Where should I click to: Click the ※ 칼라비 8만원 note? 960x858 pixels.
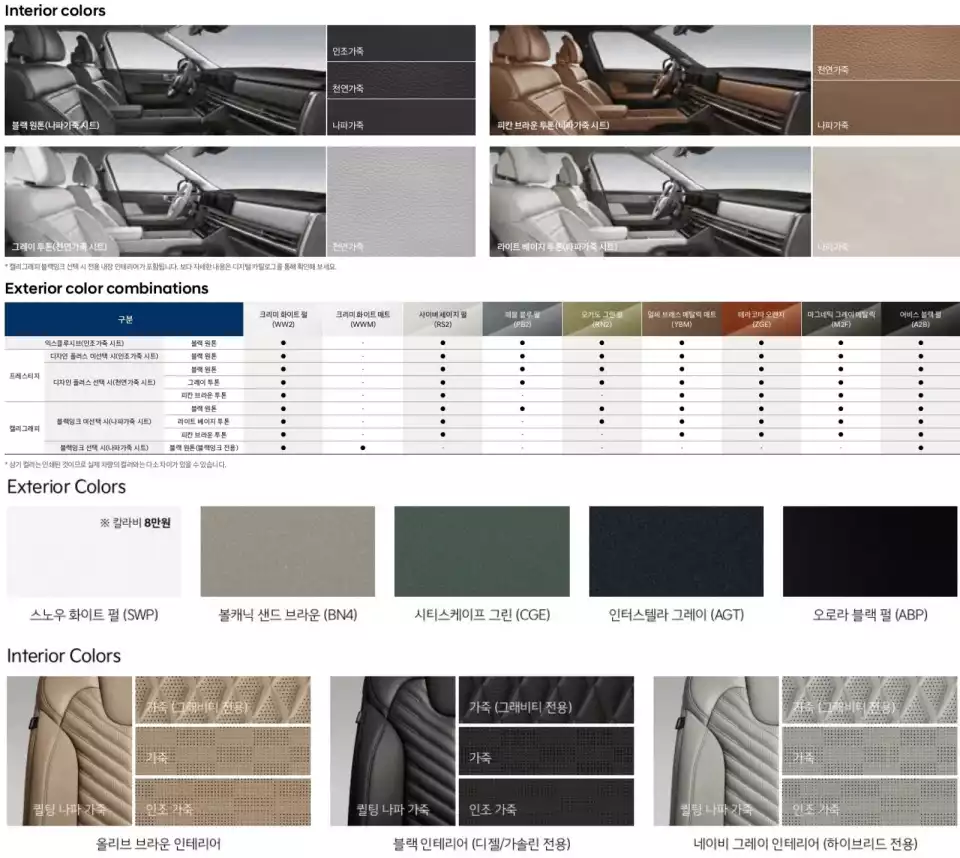coord(135,522)
